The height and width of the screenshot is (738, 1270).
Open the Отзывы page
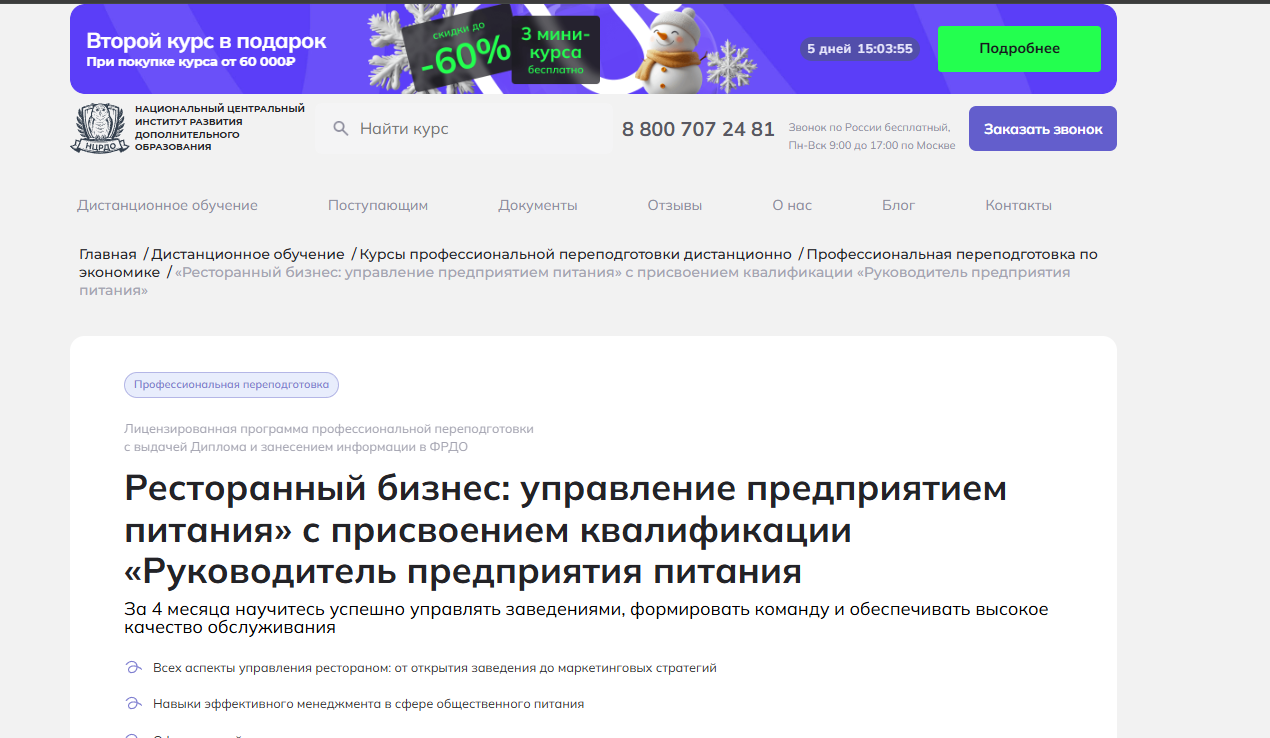(x=675, y=205)
